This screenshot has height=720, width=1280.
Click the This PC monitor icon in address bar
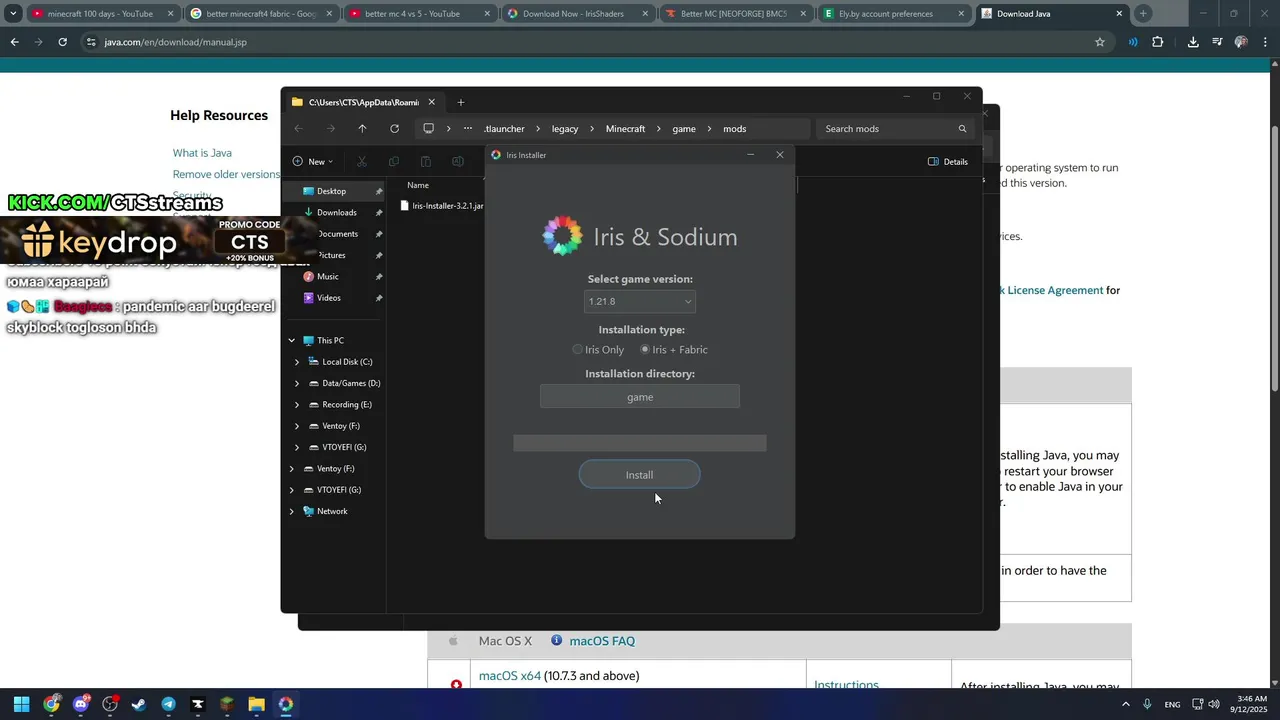pyautogui.click(x=428, y=129)
